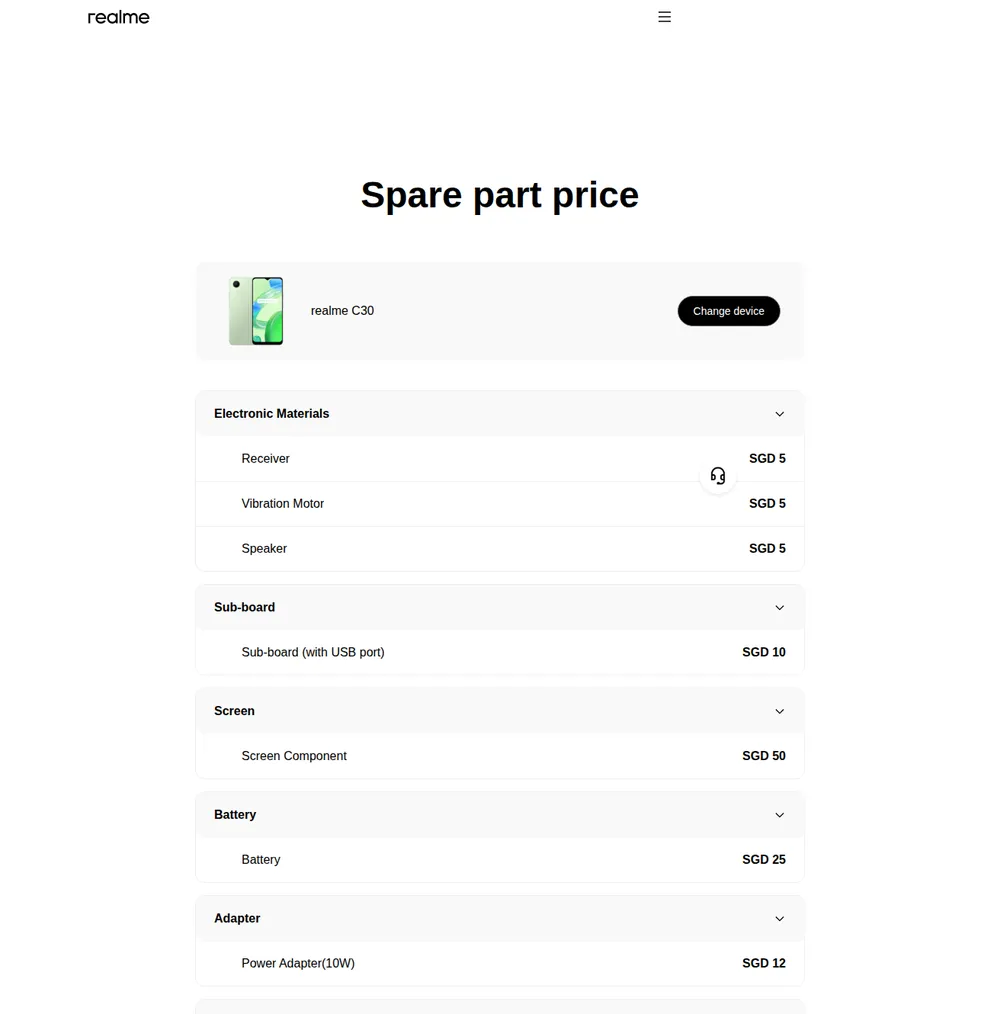1000x1014 pixels.
Task: Click the Electronic Materials header
Action: click(499, 414)
